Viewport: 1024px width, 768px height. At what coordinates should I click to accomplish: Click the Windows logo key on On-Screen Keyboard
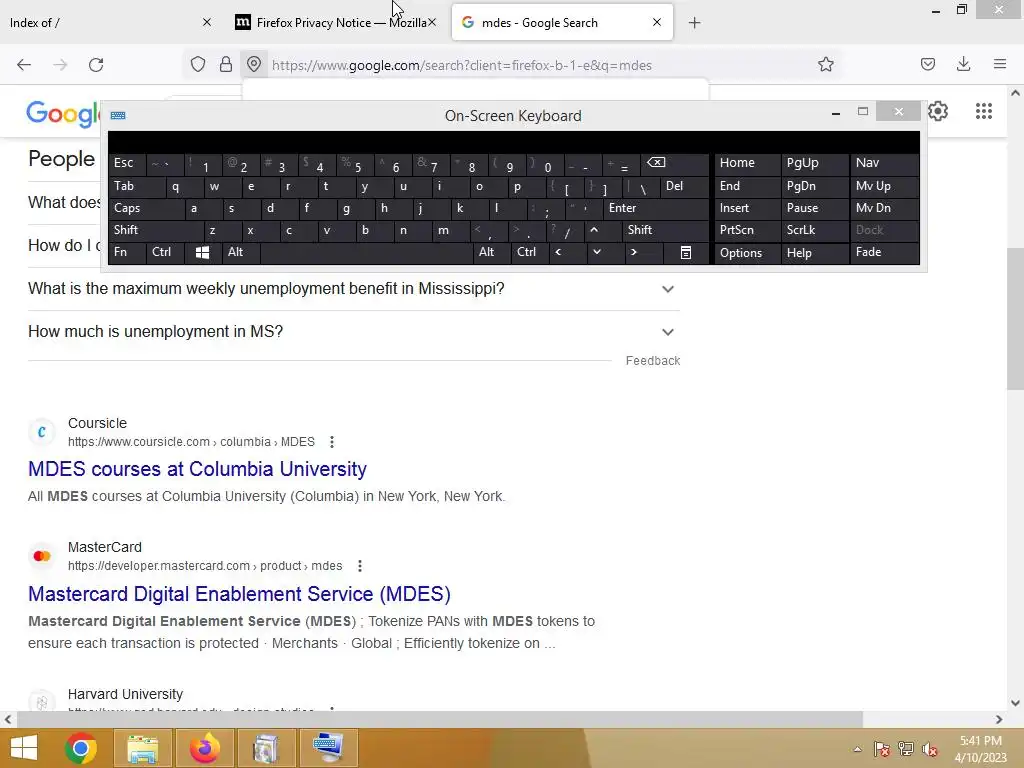tap(202, 253)
